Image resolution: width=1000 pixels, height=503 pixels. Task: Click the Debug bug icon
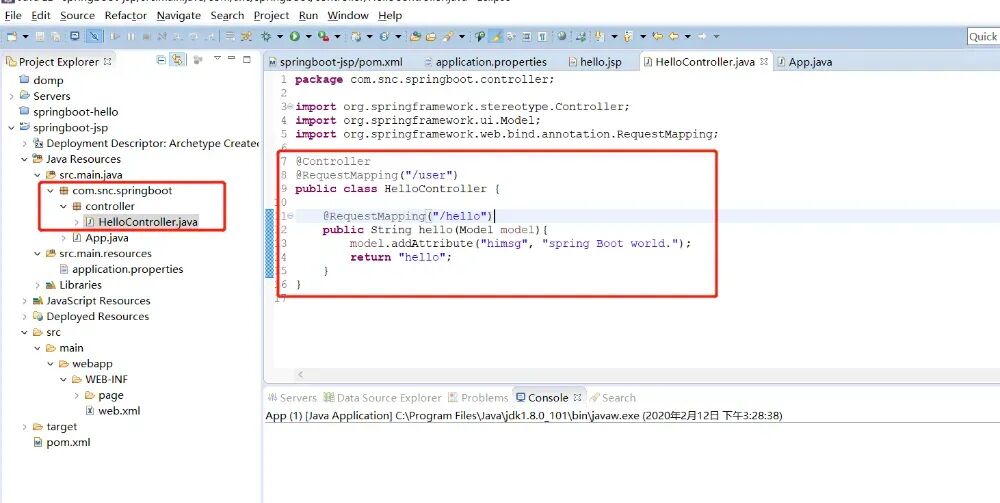click(x=266, y=36)
